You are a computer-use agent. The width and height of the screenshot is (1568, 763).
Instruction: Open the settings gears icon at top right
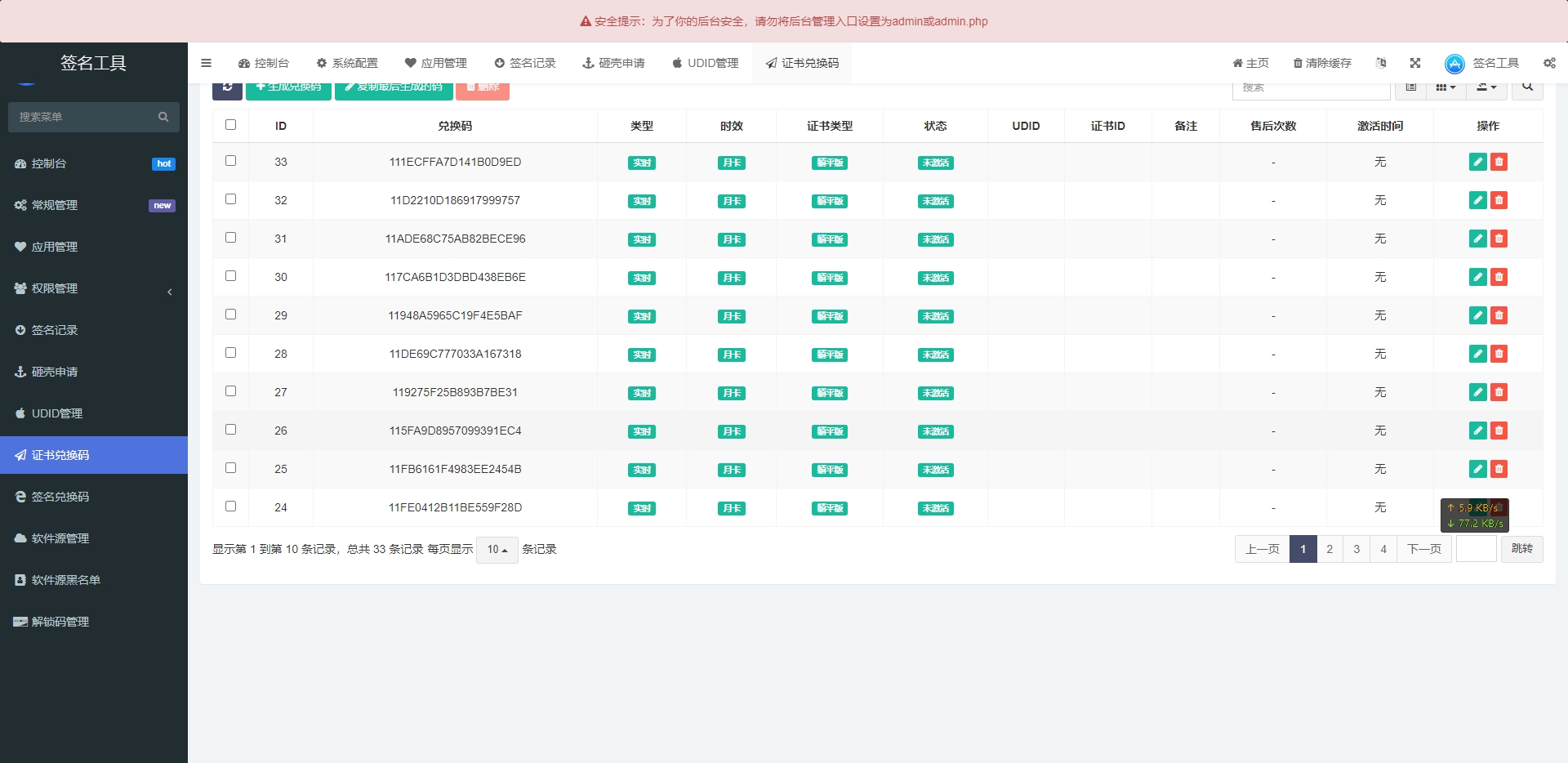pos(1549,63)
